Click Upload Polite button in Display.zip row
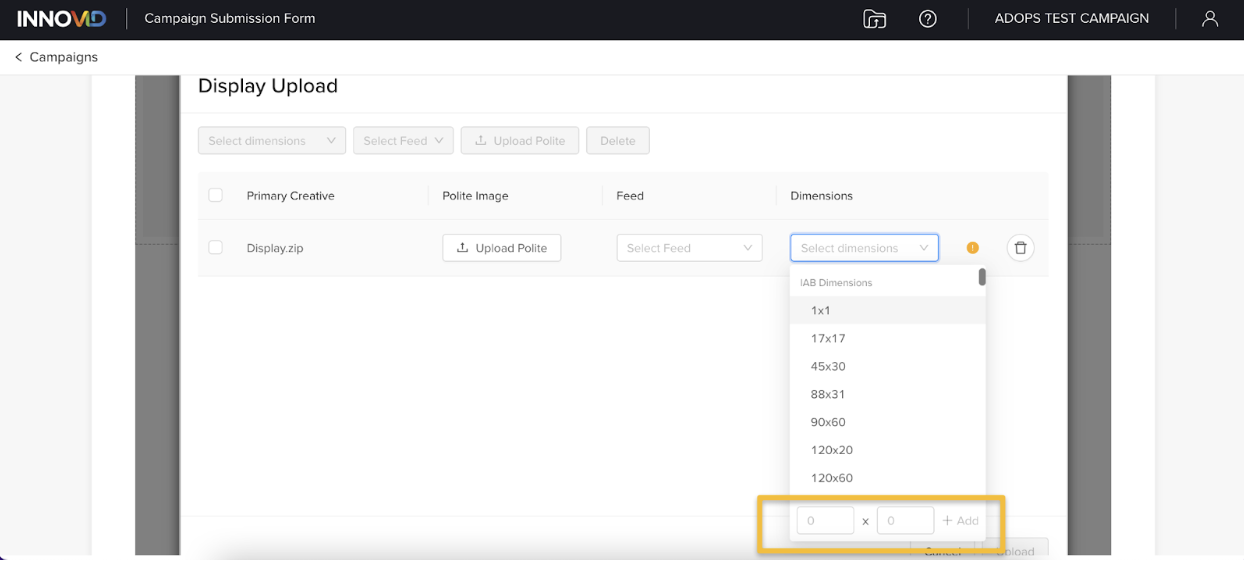The width and height of the screenshot is (1244, 562). [x=502, y=248]
